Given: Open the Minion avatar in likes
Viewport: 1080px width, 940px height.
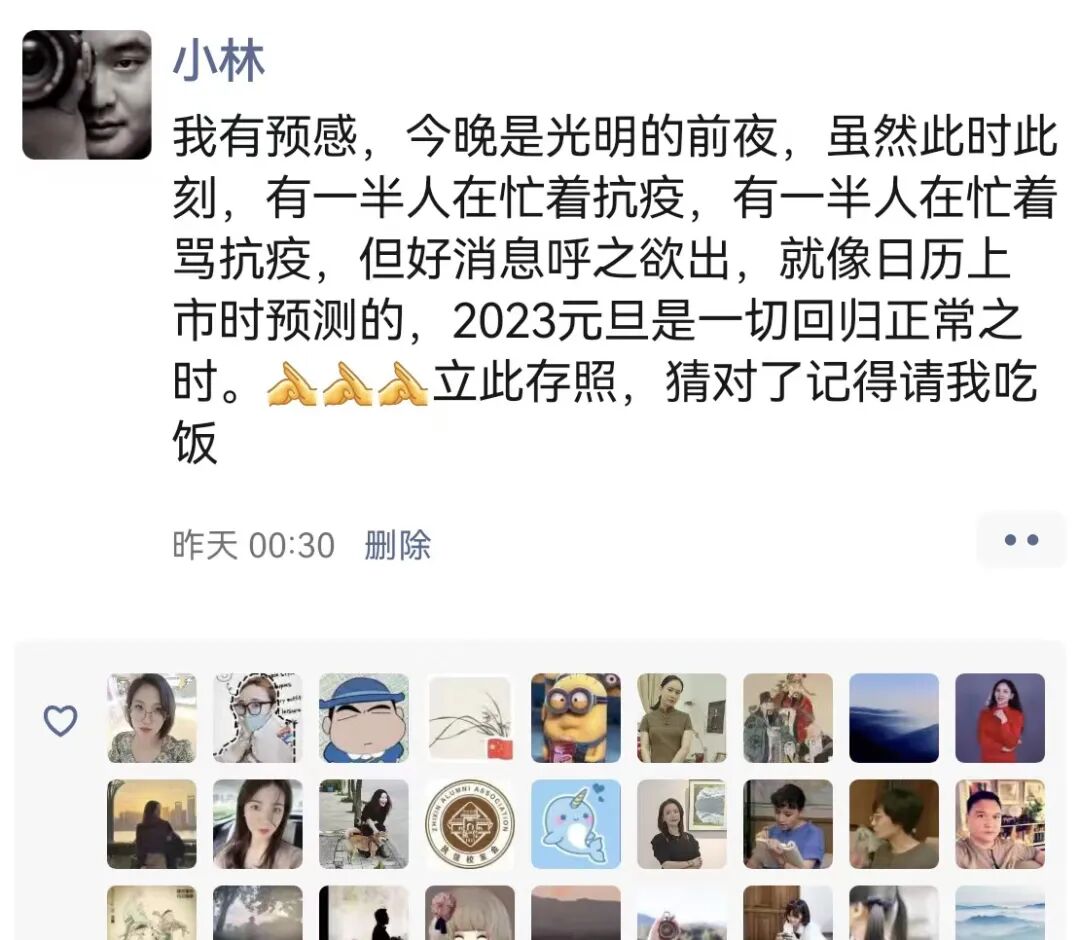Looking at the screenshot, I should coord(576,718).
